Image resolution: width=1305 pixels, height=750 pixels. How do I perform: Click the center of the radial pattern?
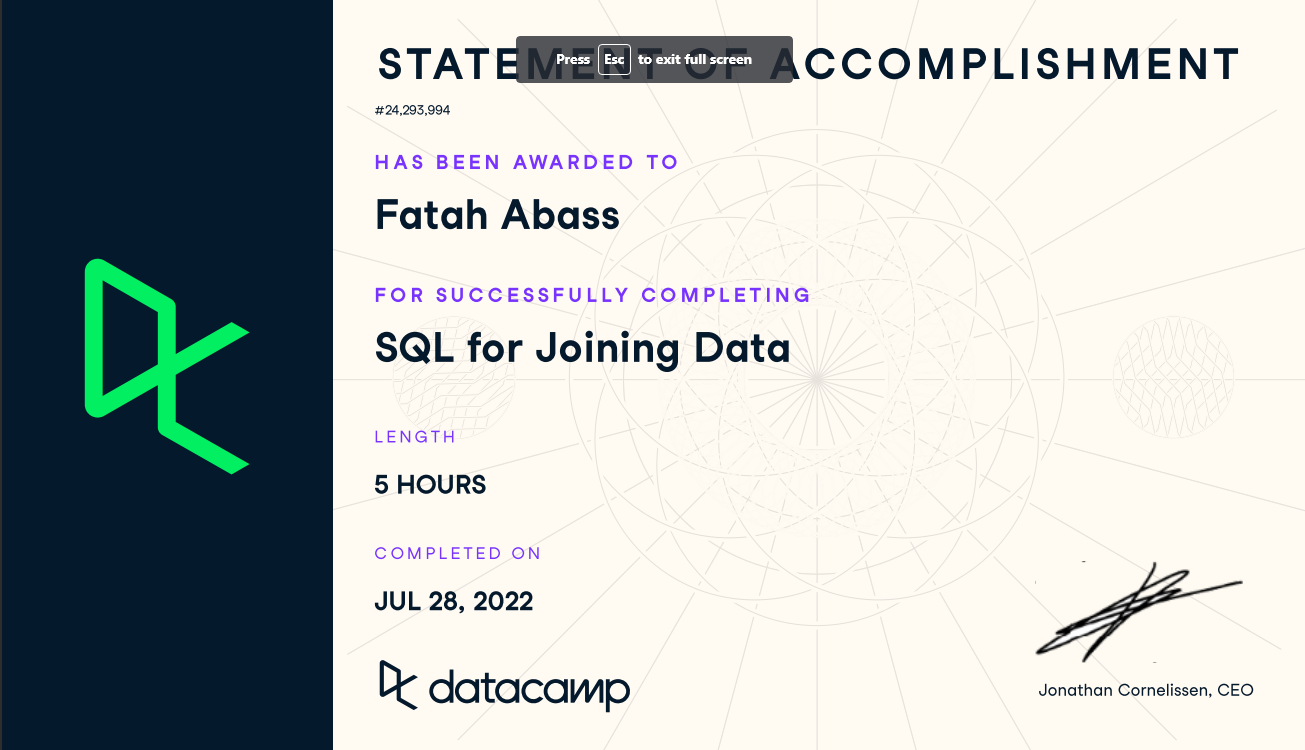[817, 376]
